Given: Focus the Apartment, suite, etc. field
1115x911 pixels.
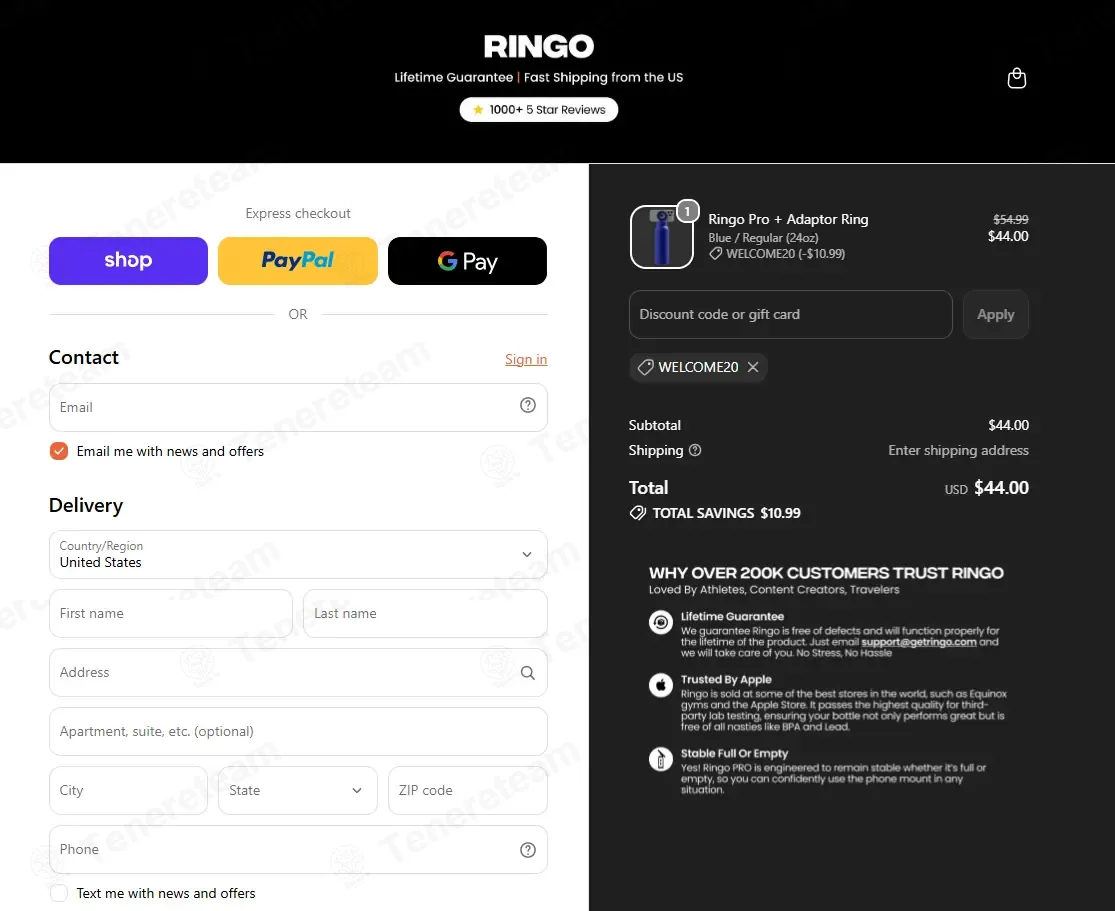Looking at the screenshot, I should click(x=298, y=731).
